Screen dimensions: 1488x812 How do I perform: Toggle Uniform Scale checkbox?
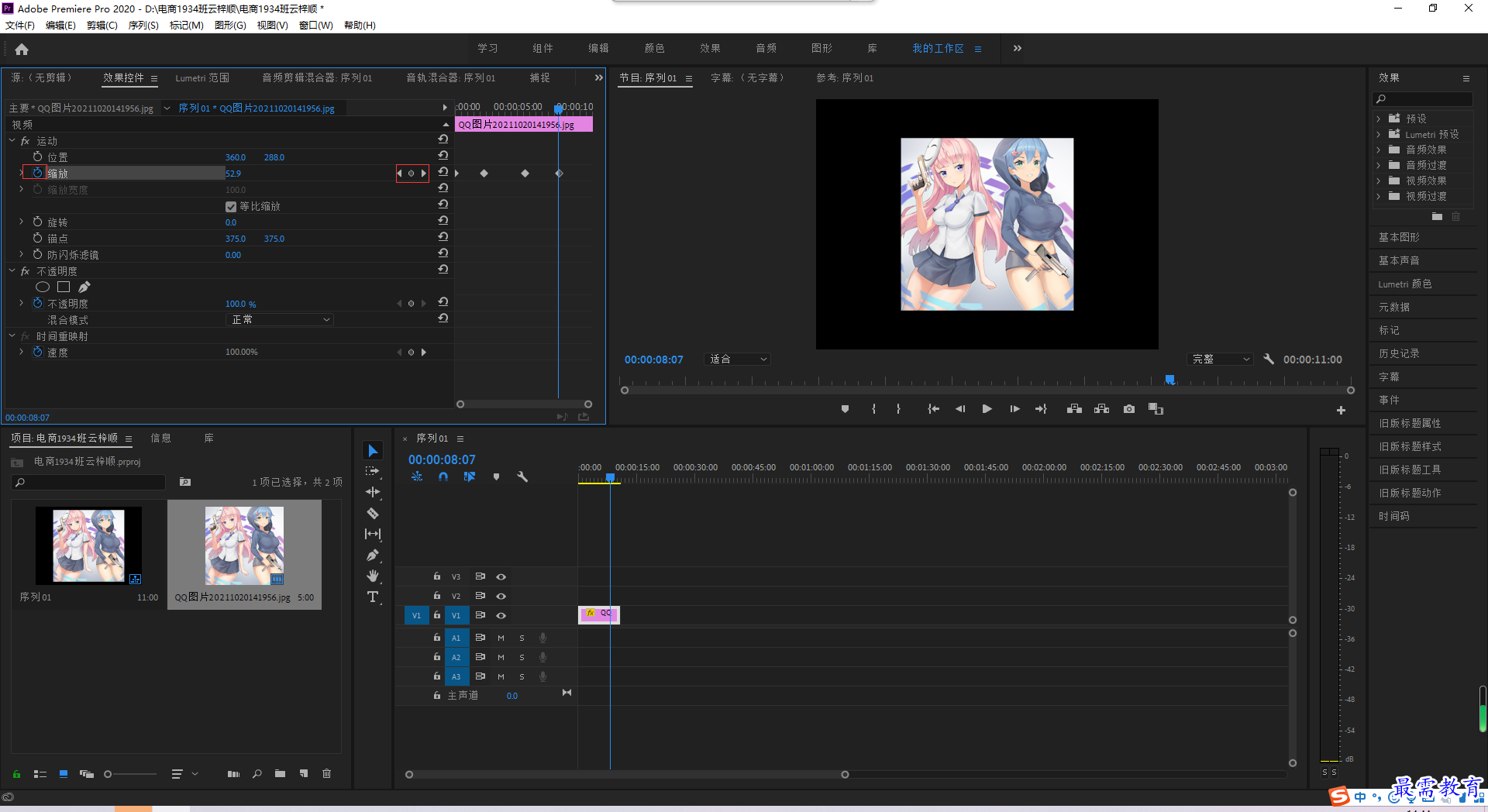coord(231,207)
